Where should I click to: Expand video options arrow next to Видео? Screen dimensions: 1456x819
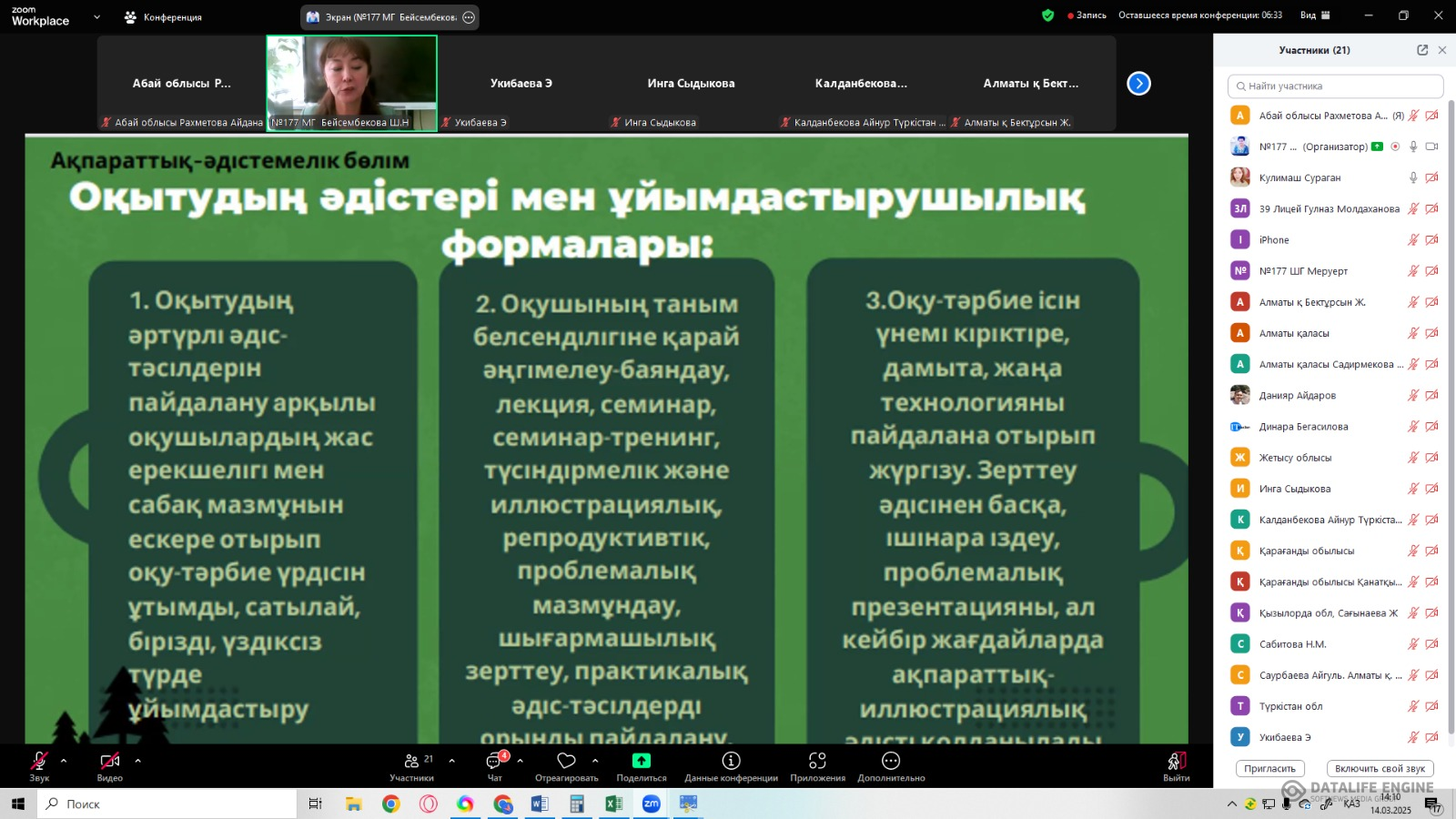pyautogui.click(x=137, y=761)
